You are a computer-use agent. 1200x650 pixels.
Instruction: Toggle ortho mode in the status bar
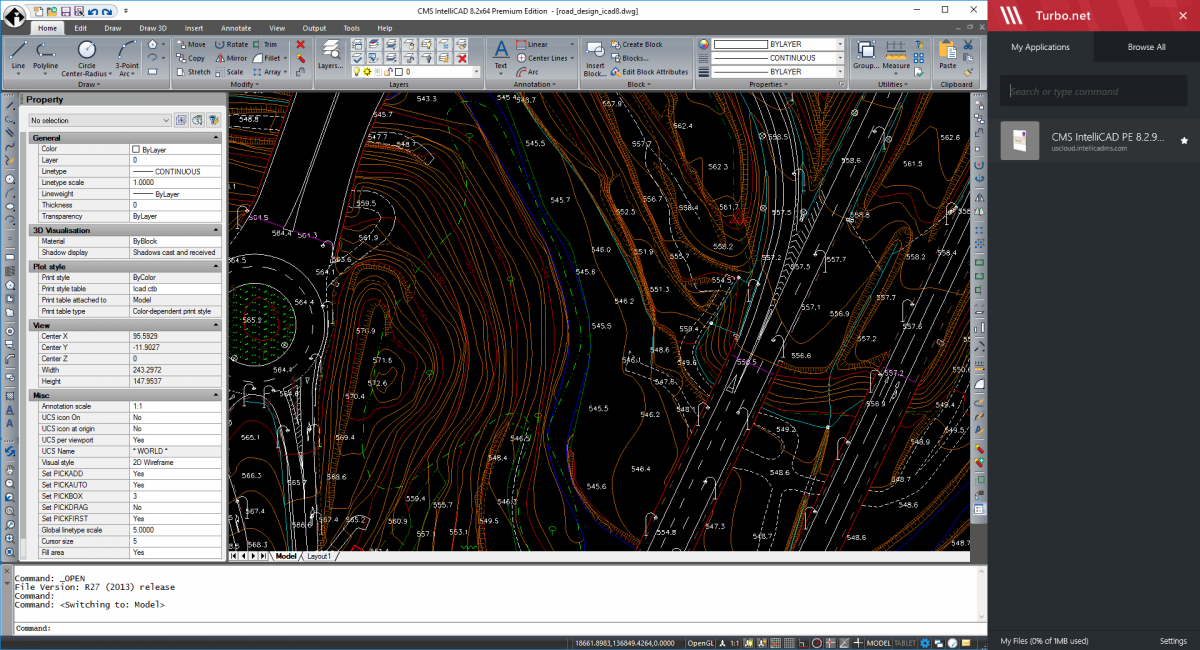point(803,642)
